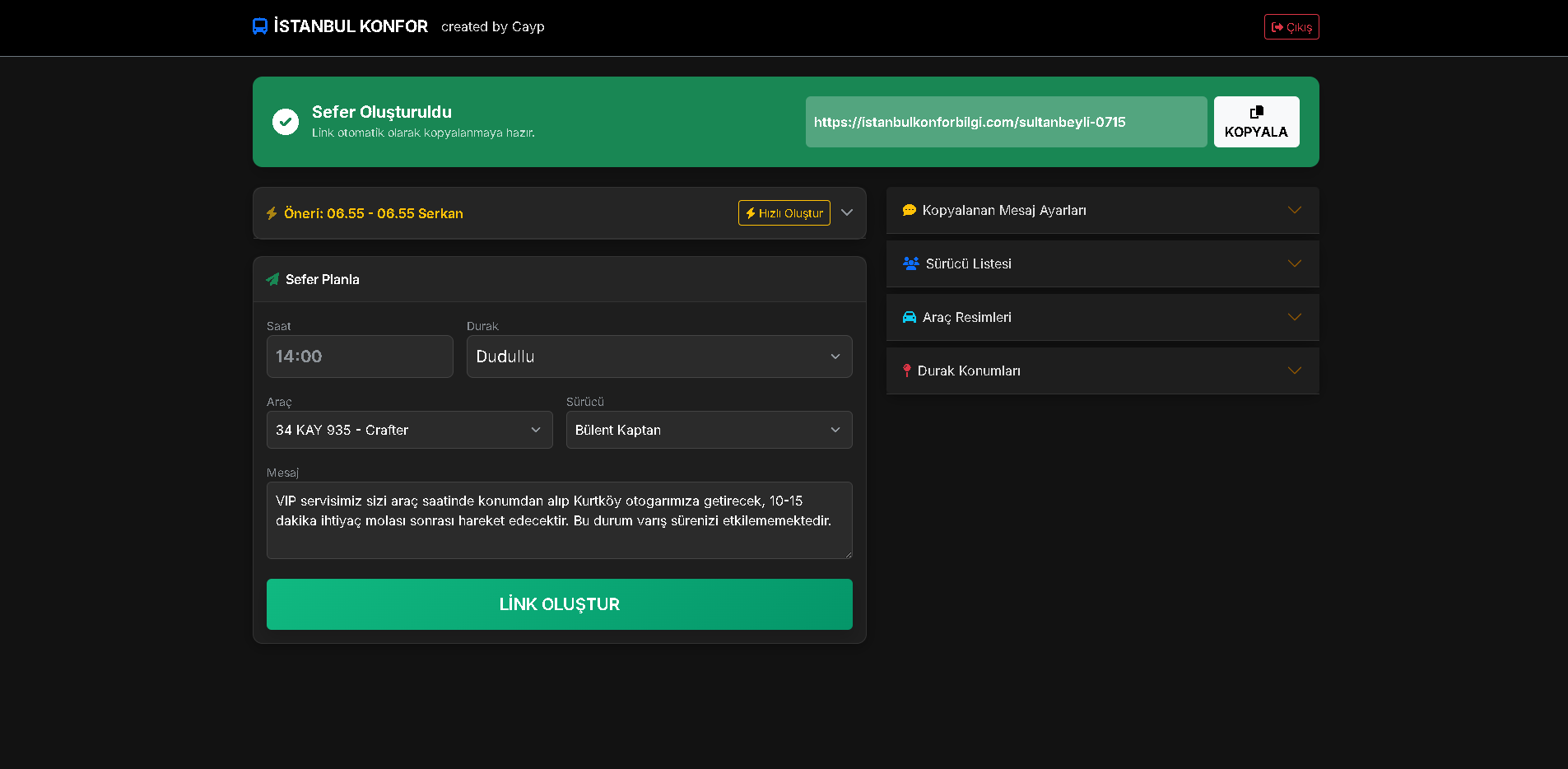
Task: Open the Araç dropdown 34 KAY 935
Action: [409, 430]
